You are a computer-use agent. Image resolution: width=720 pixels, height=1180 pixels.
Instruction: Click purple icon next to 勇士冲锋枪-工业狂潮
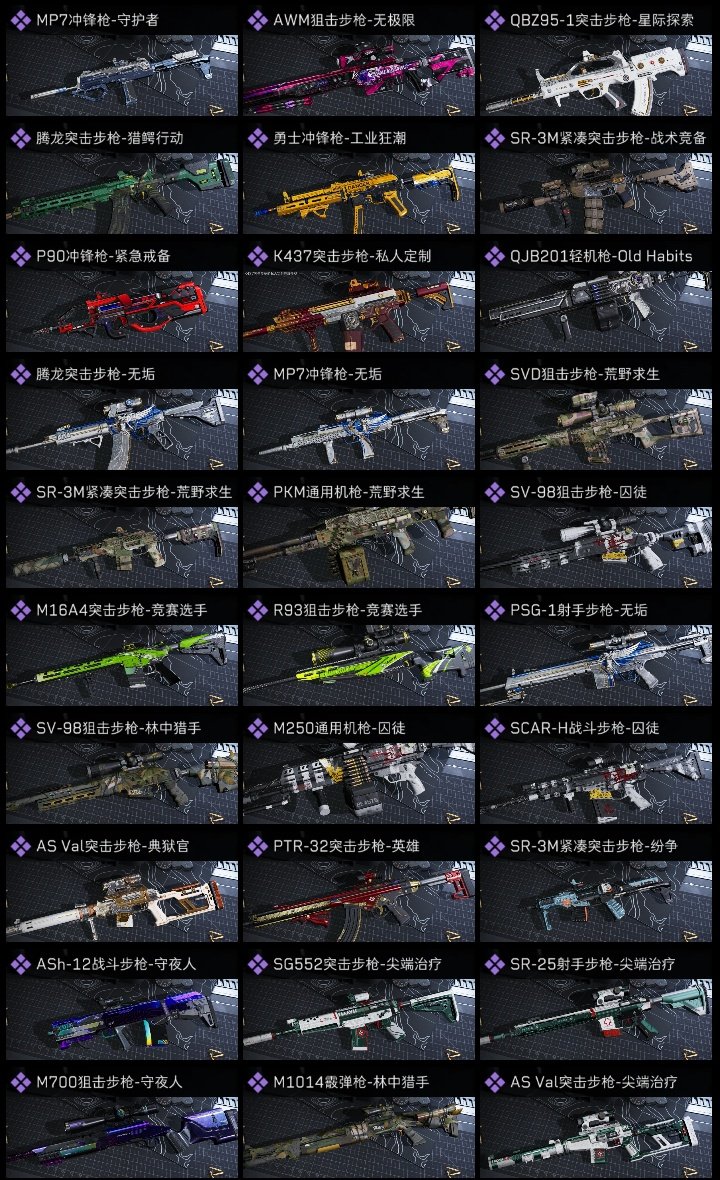257,138
